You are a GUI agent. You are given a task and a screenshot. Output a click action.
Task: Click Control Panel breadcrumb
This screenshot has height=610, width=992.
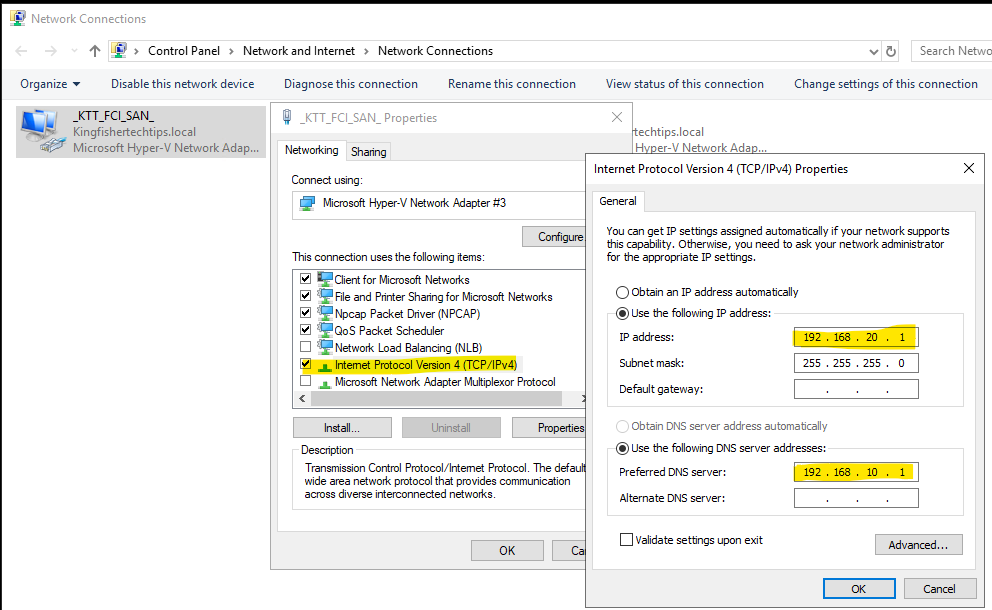click(x=183, y=51)
